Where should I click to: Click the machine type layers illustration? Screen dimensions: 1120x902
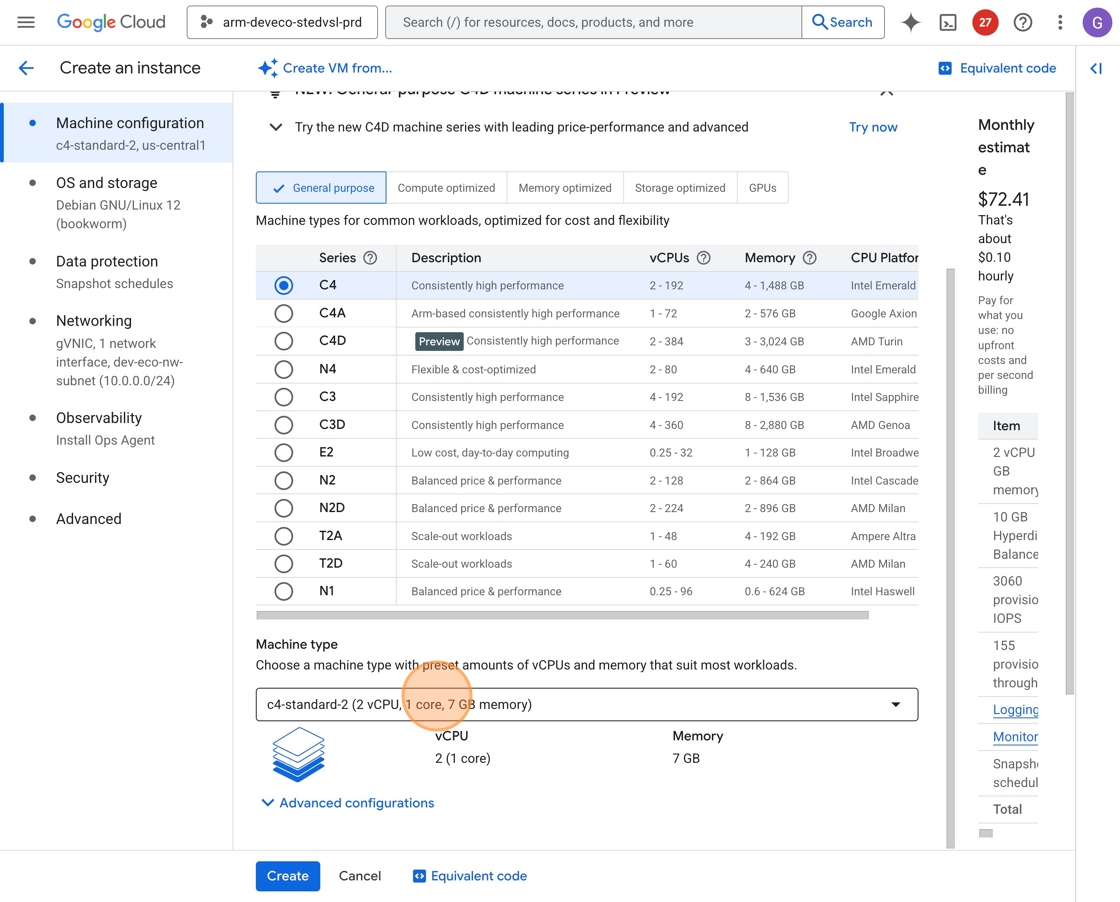pos(299,754)
